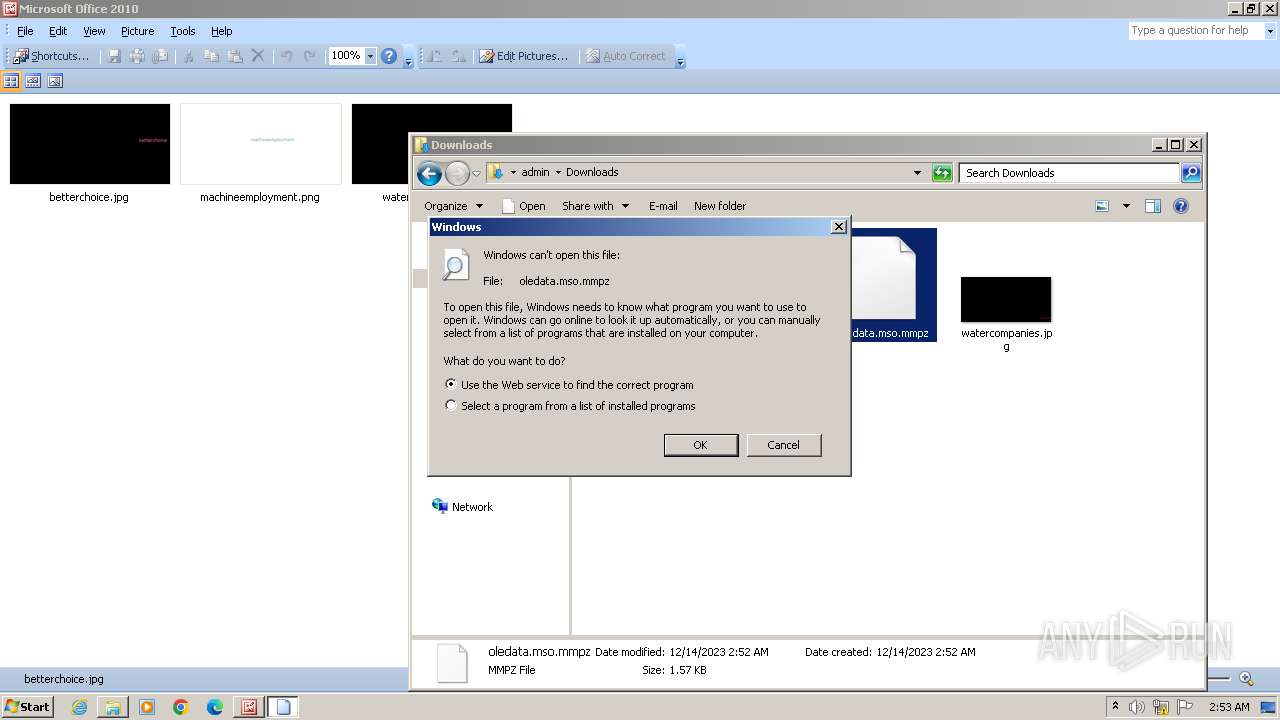The image size is (1280, 720).
Task: Click the volume speaker tray icon
Action: pyautogui.click(x=1137, y=707)
